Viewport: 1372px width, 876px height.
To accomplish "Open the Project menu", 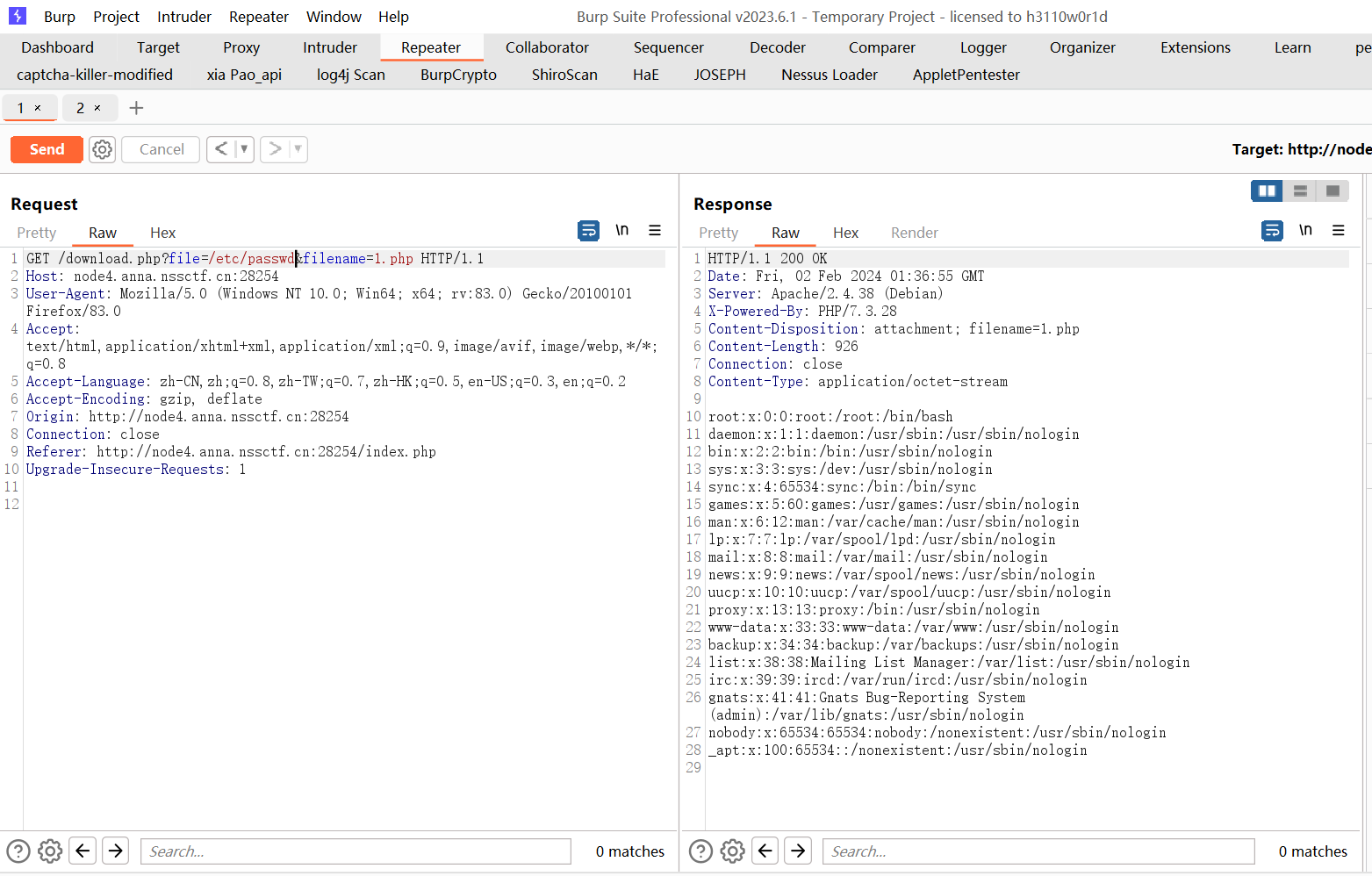I will pos(116,17).
